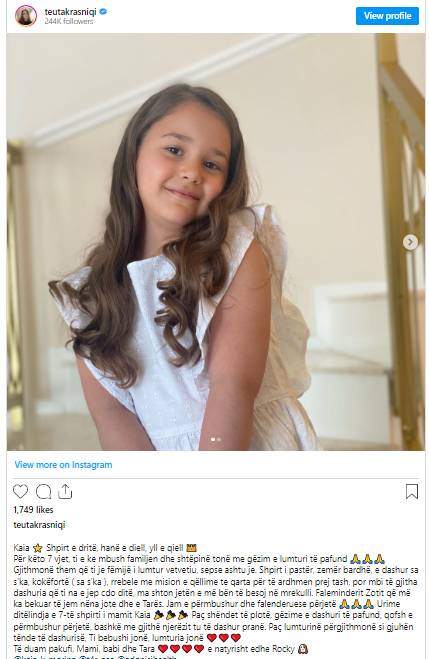Like the post with the heart icon

[20, 491]
